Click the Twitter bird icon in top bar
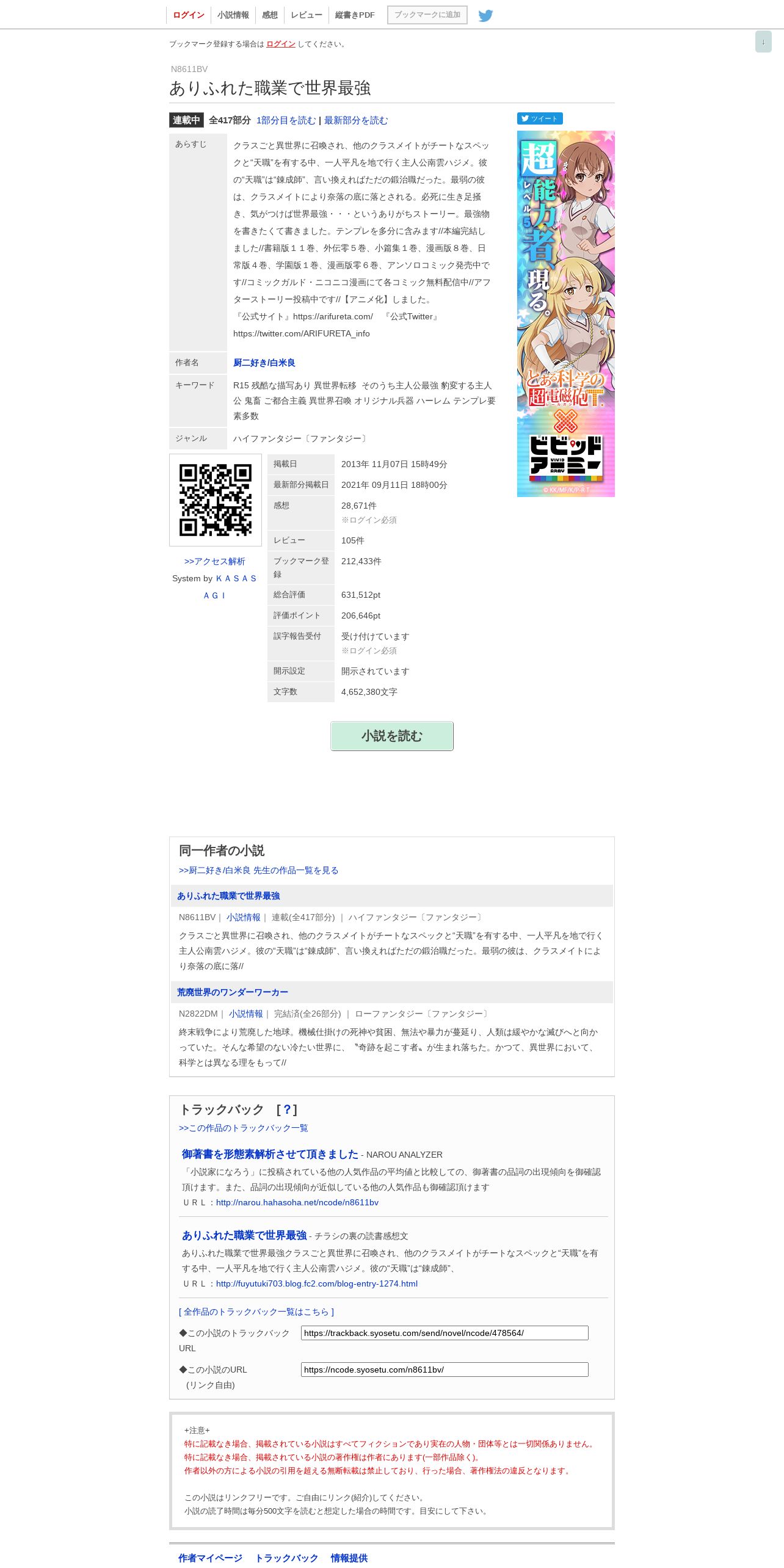The height and width of the screenshot is (1568, 784). [485, 15]
